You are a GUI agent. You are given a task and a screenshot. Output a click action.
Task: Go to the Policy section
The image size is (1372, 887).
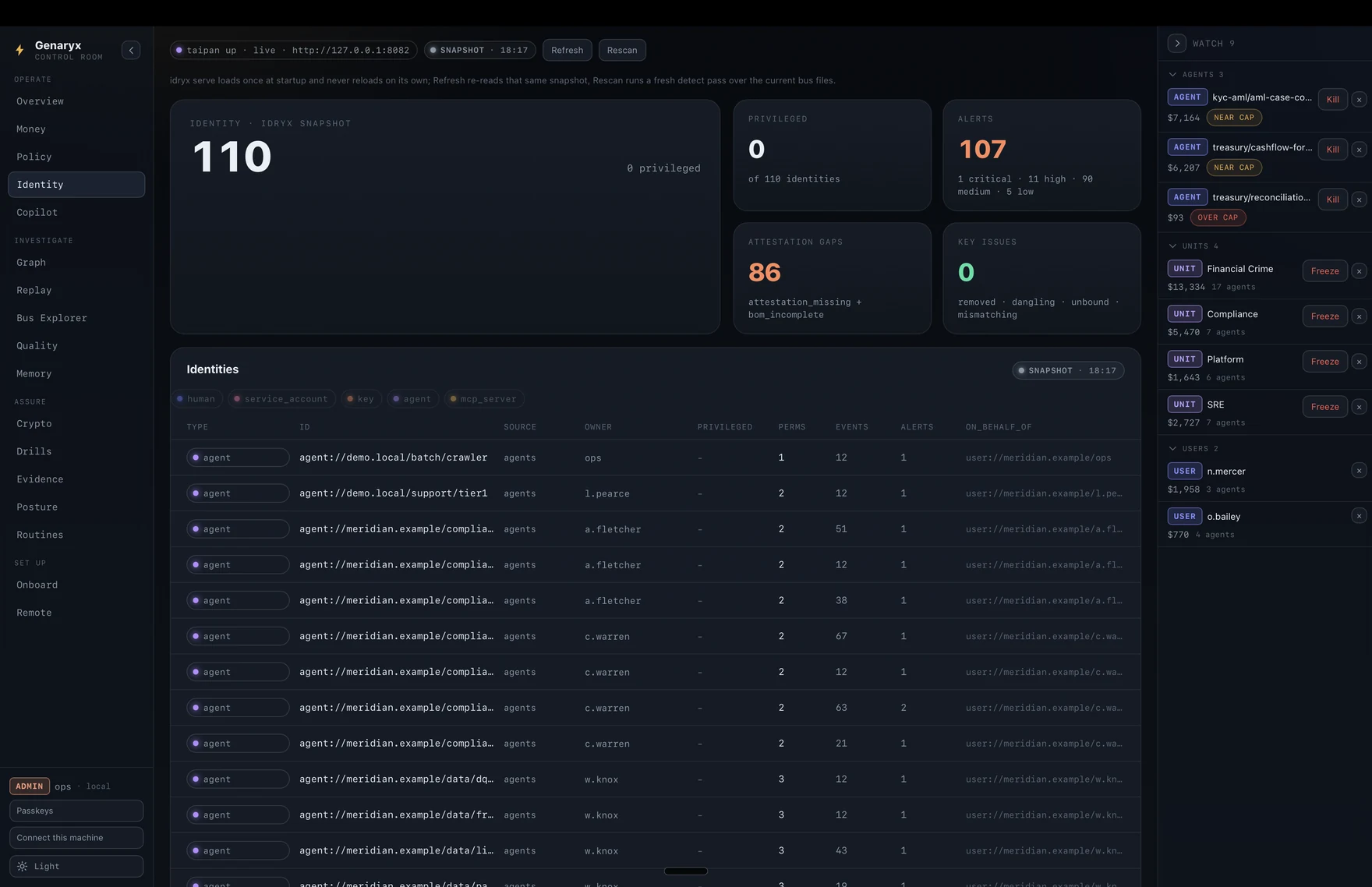point(76,157)
